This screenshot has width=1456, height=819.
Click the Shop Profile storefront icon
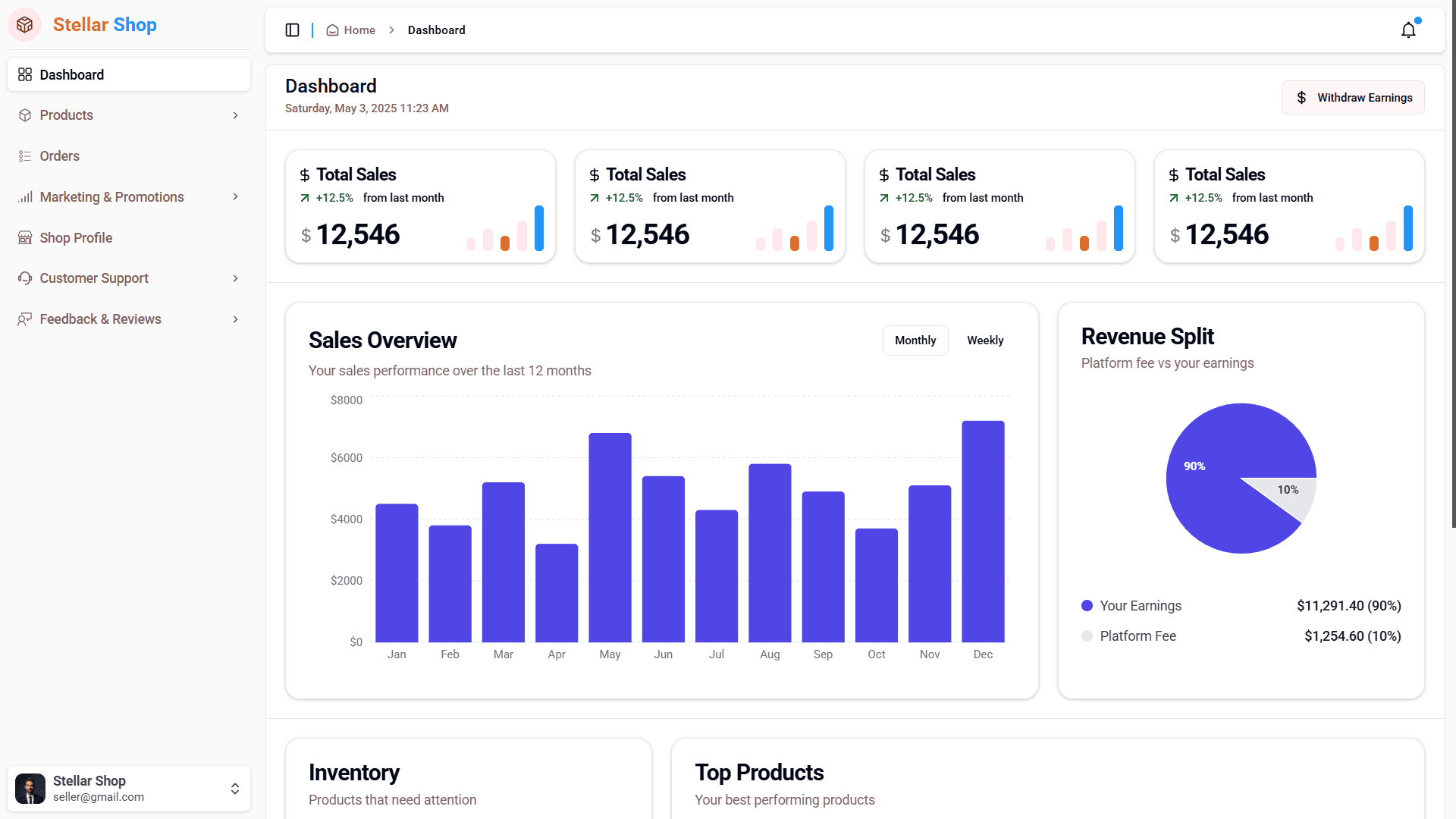tap(25, 238)
